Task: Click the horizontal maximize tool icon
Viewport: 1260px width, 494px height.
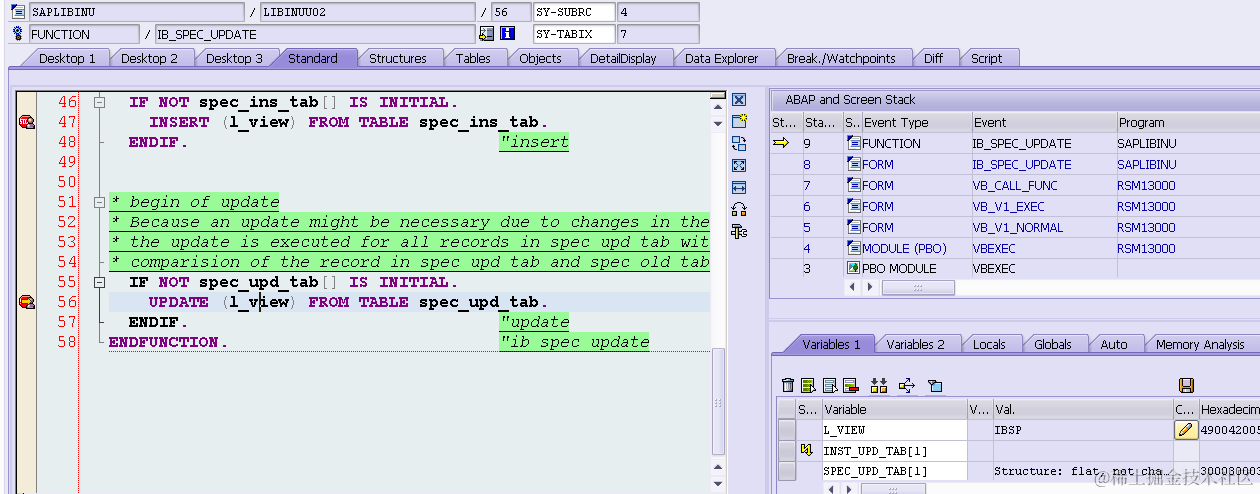Action: pyautogui.click(x=739, y=187)
